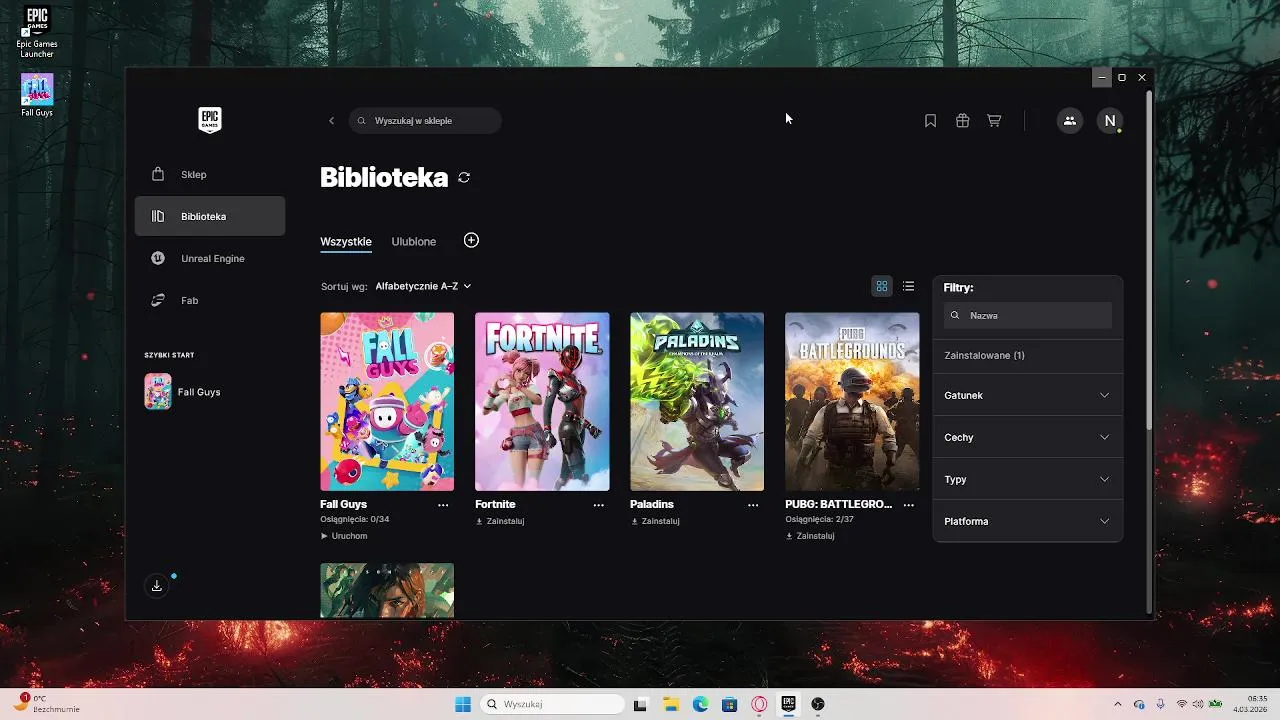Expand the Typy filter
This screenshot has width=1280, height=720.
[1028, 480]
